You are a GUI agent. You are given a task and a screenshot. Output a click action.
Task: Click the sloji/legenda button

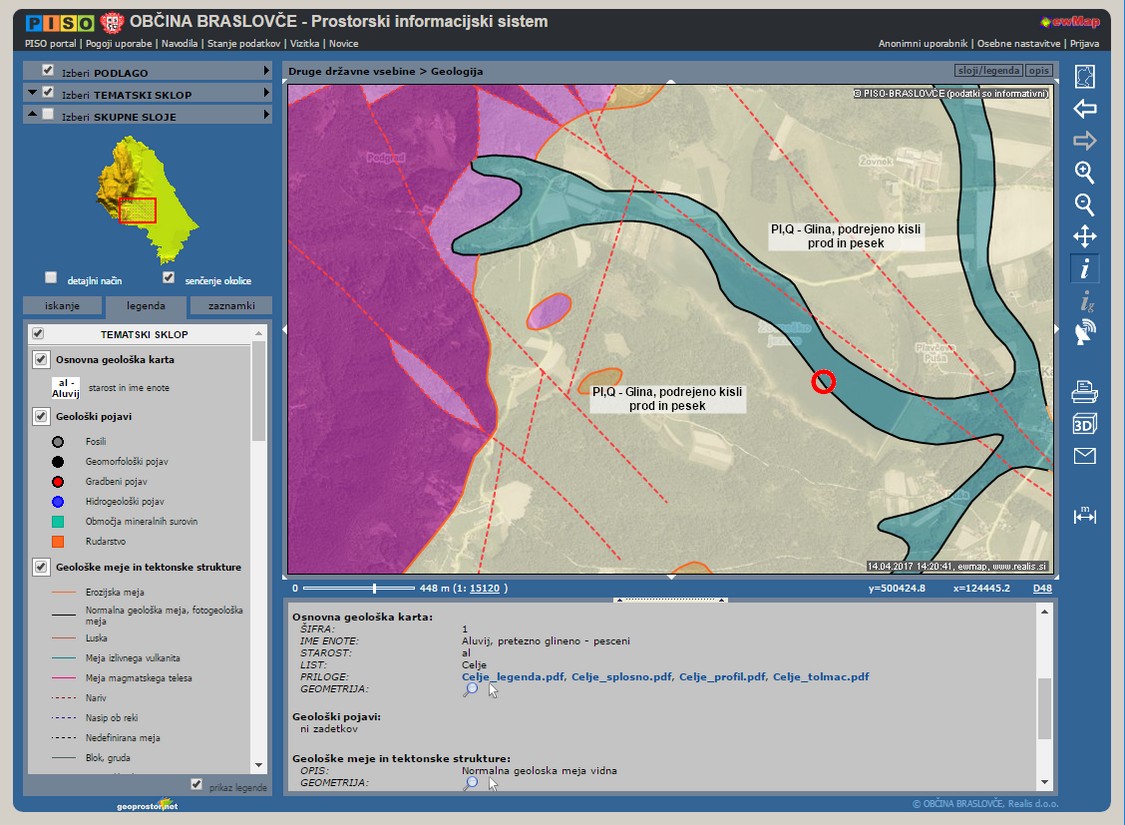988,72
